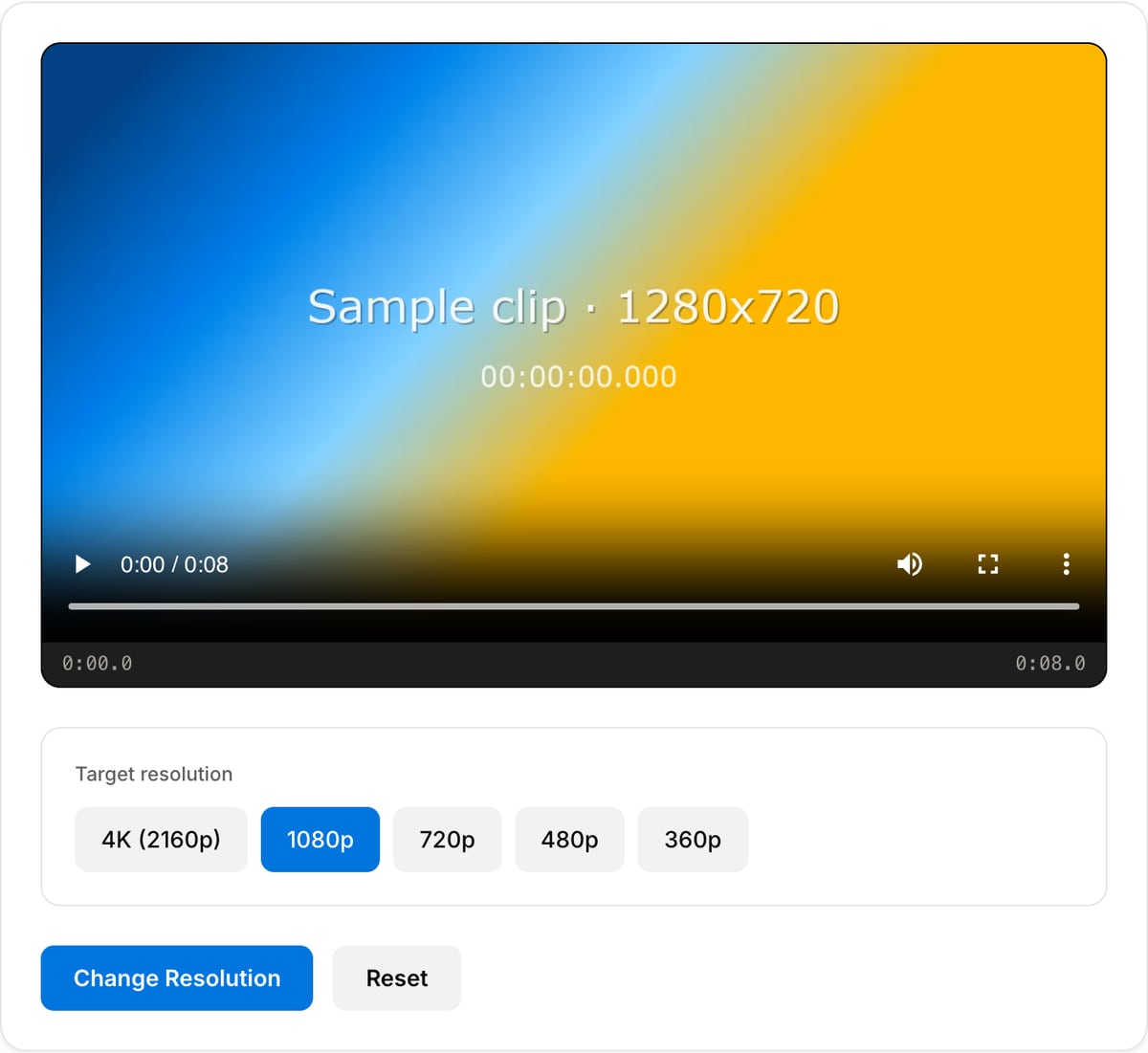Mute the video volume
The width and height of the screenshot is (1148, 1053).
point(910,564)
